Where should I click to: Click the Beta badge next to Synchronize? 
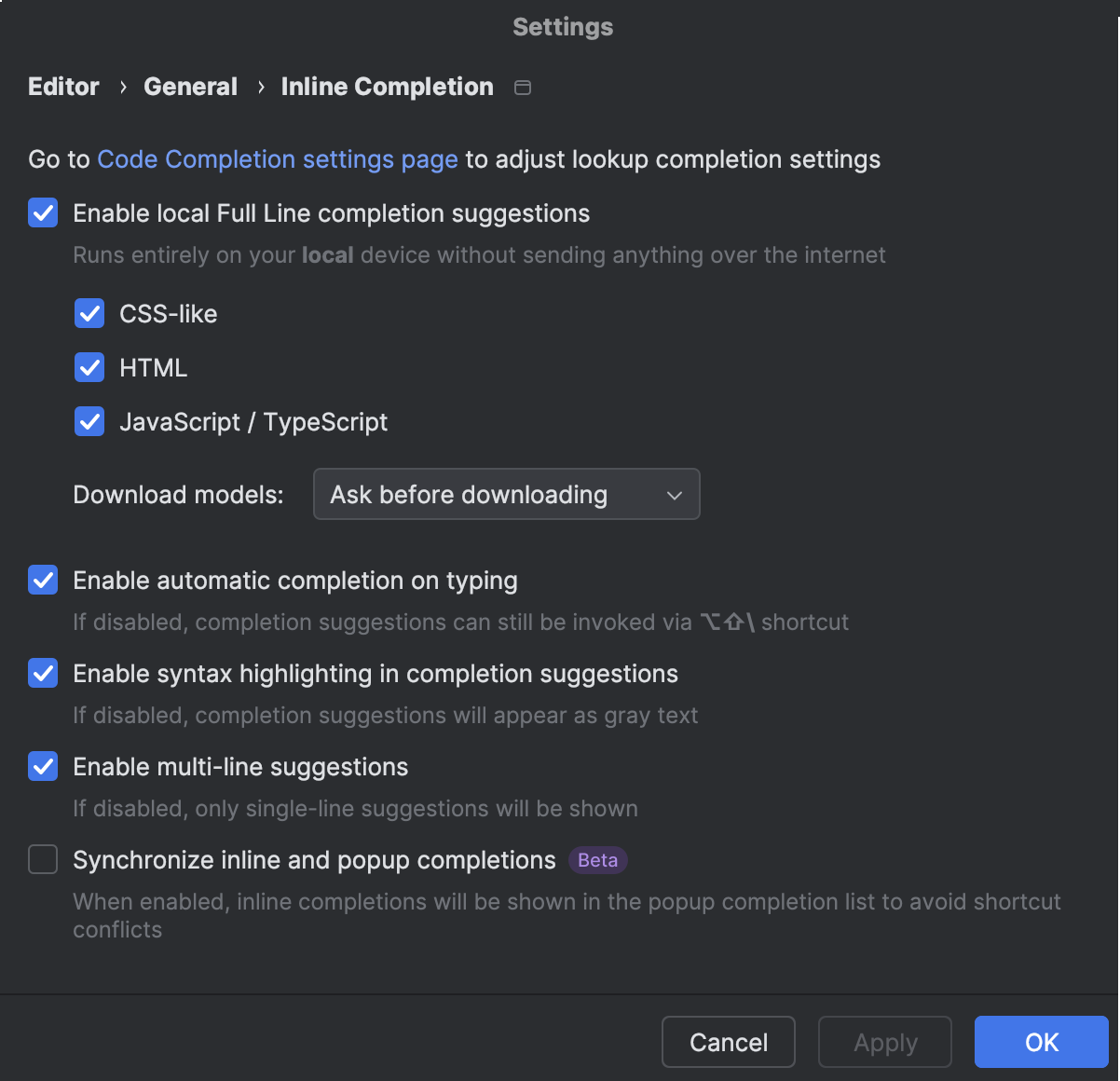click(x=596, y=860)
